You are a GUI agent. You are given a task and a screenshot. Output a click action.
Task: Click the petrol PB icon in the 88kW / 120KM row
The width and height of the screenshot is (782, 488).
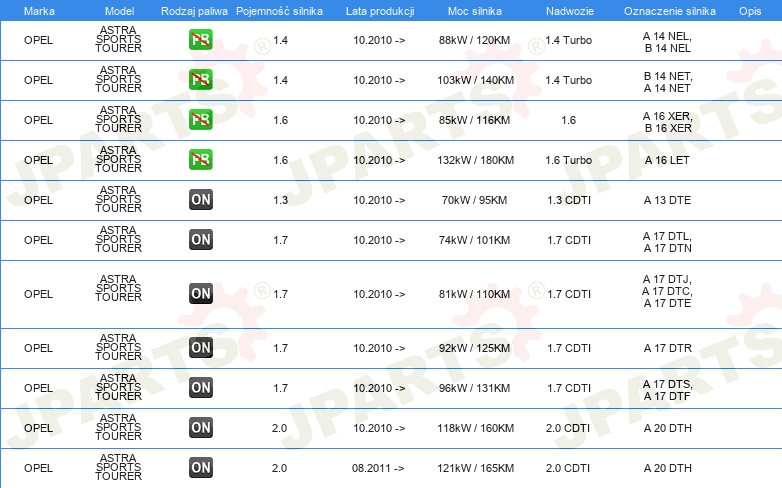(201, 40)
